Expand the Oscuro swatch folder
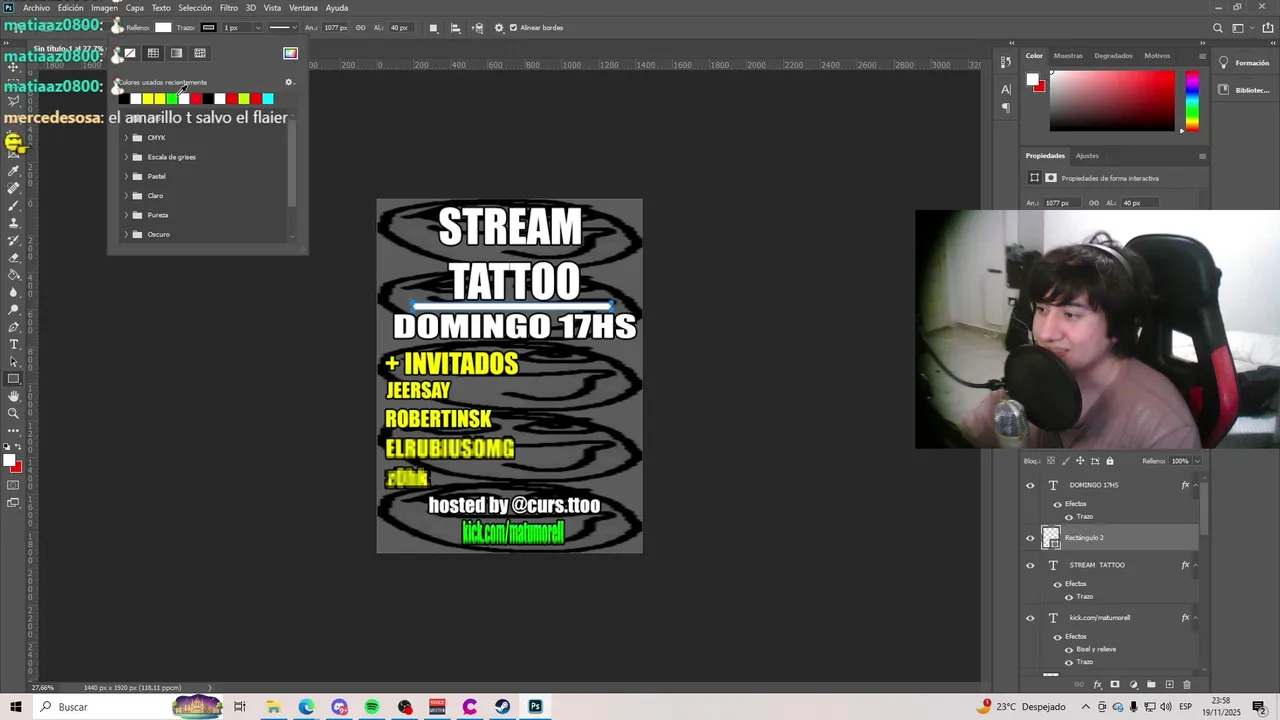Viewport: 1280px width, 720px height. (126, 234)
